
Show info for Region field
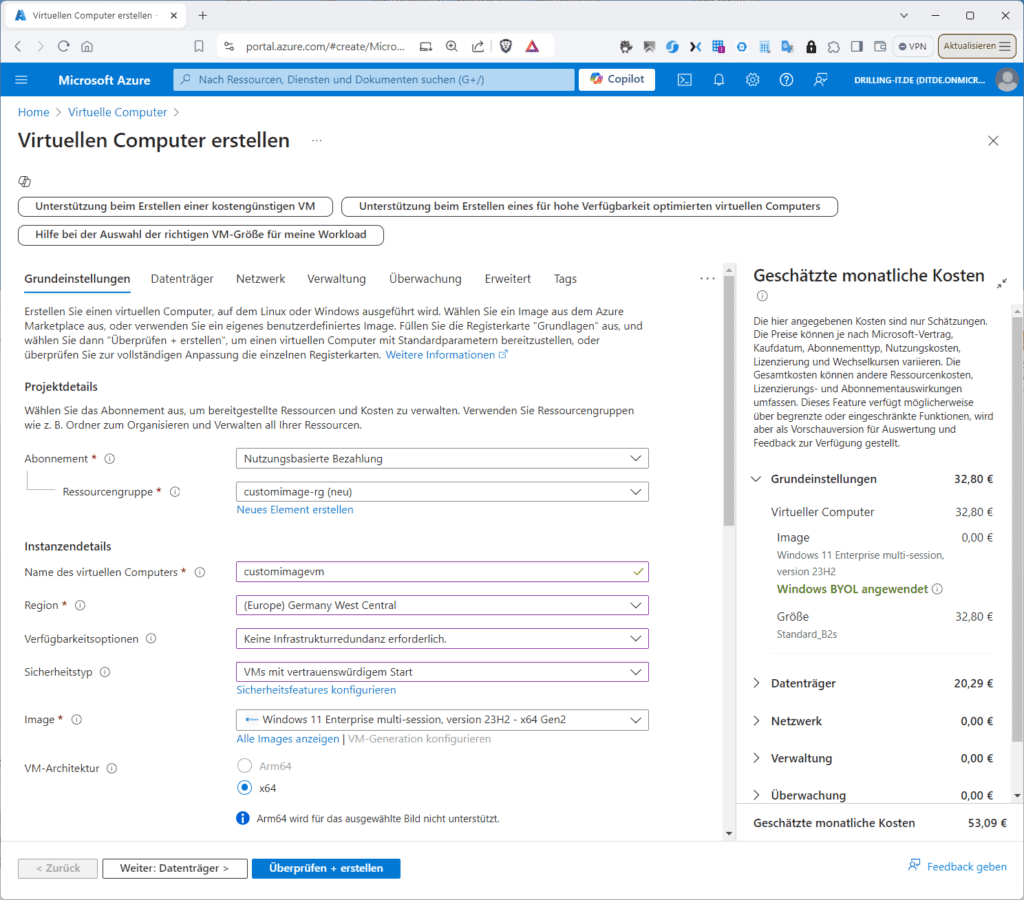point(80,605)
